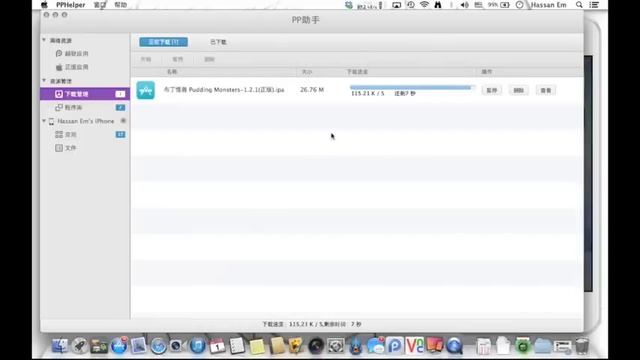The height and width of the screenshot is (360, 640).
Task: Click the 下载进度 column header
Action: coord(357,72)
